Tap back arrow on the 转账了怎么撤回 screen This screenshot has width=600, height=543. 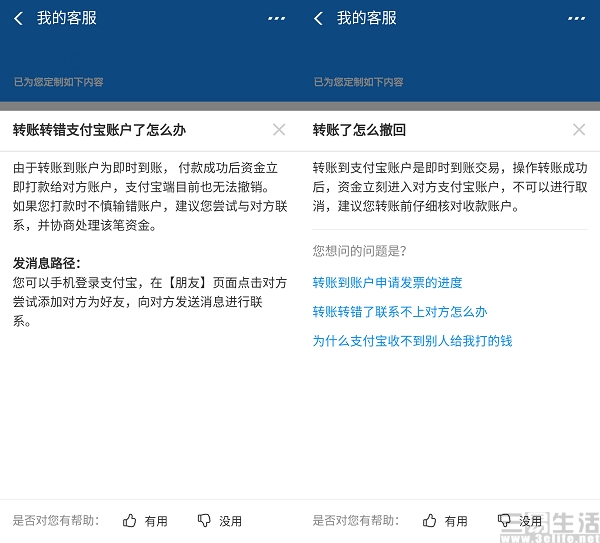click(318, 18)
